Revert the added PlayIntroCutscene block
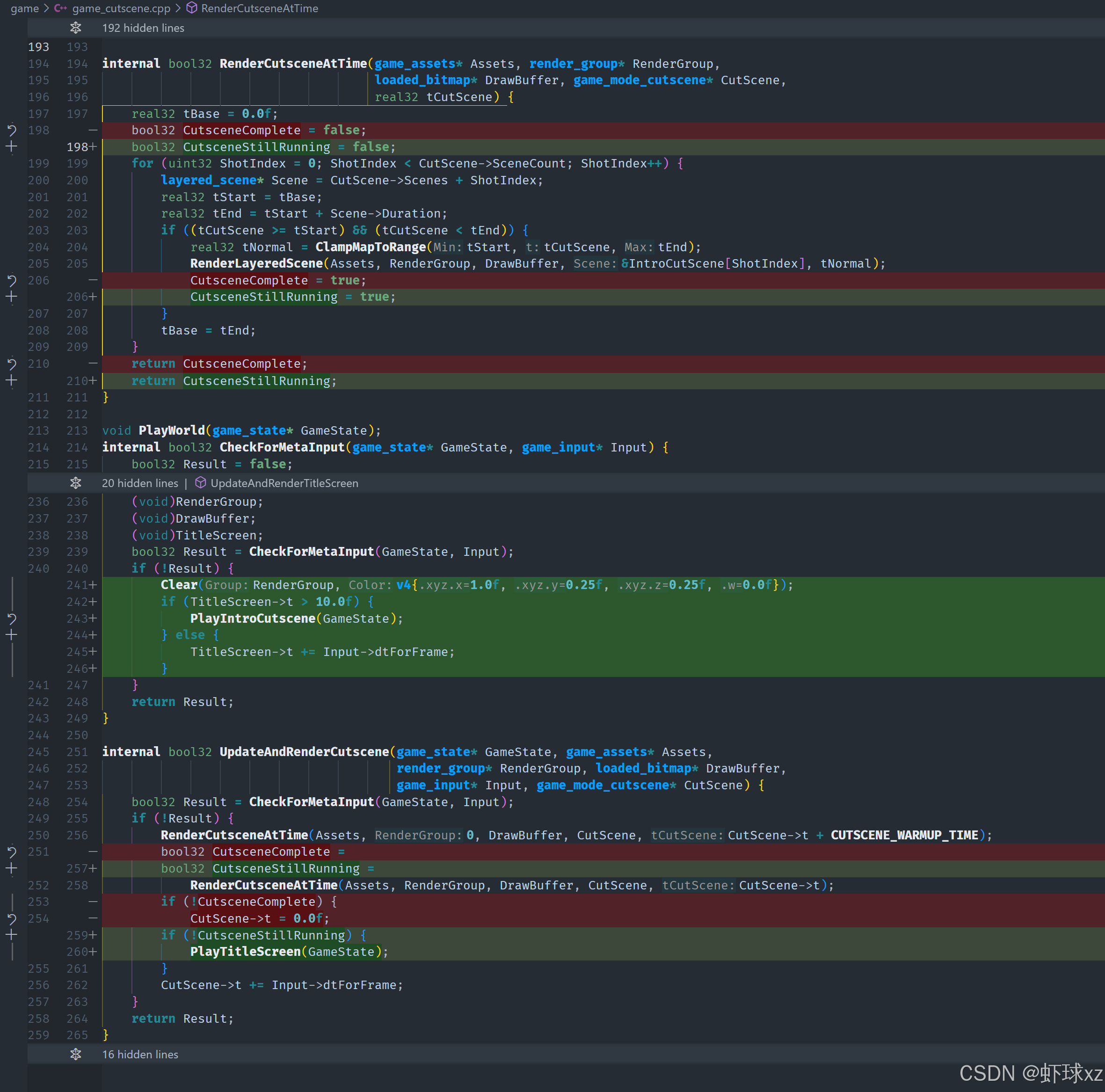Viewport: 1105px width, 1092px height. click(11, 619)
